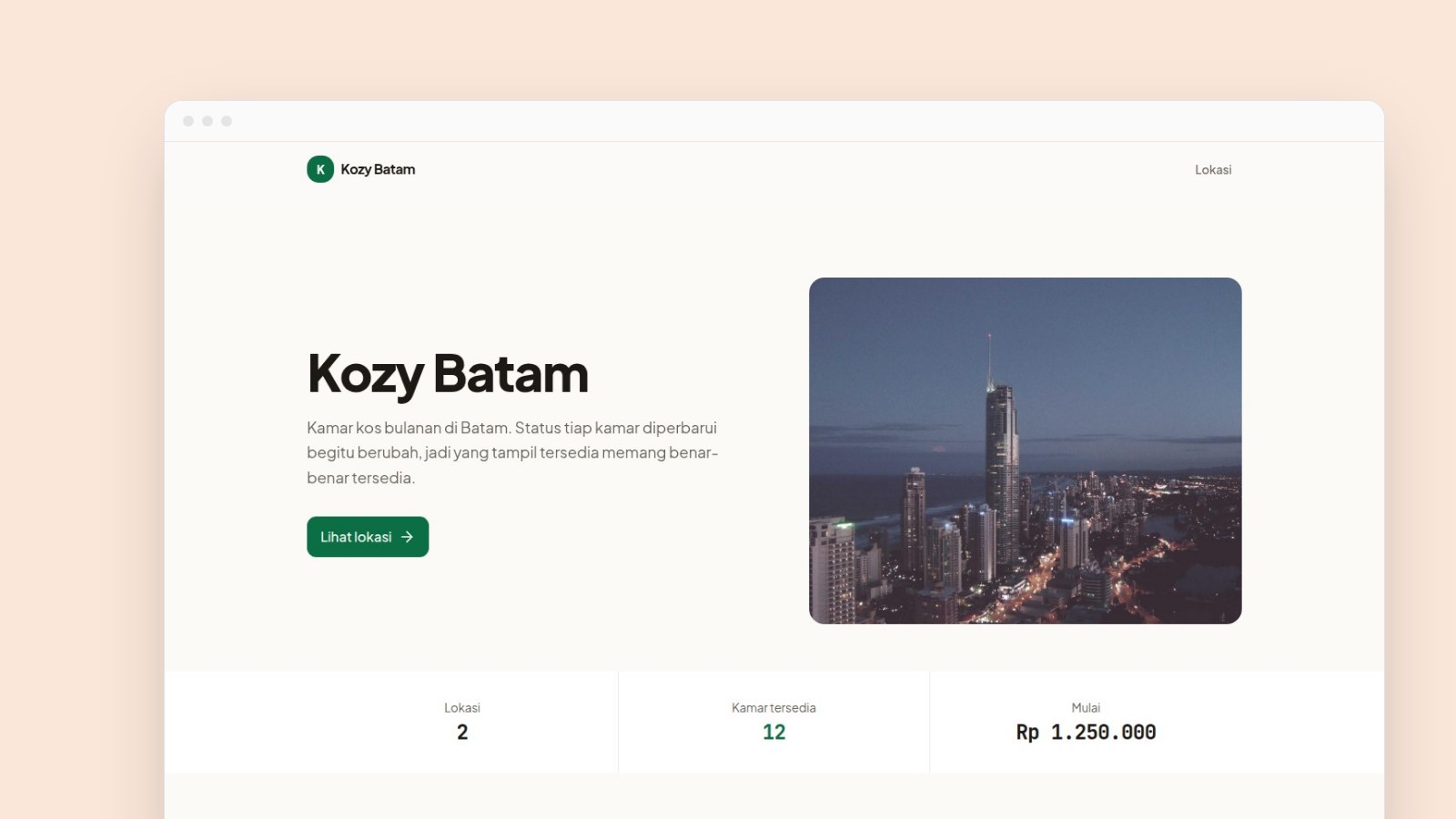
Task: Click the Lokasi stat label
Action: point(462,708)
